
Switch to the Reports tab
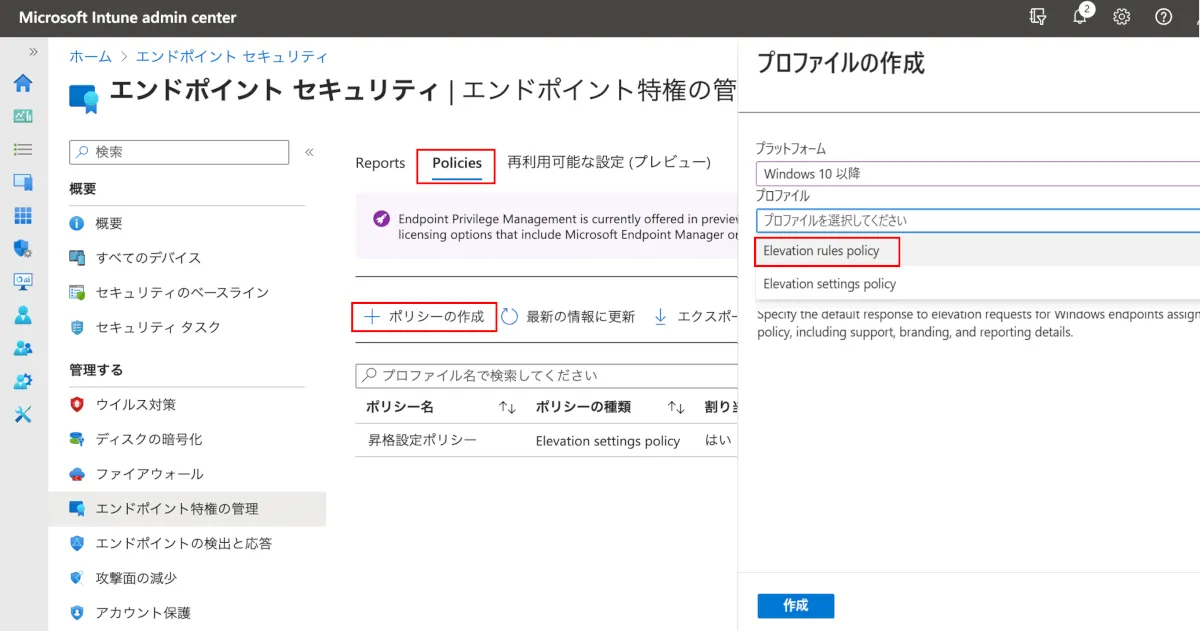click(x=380, y=163)
